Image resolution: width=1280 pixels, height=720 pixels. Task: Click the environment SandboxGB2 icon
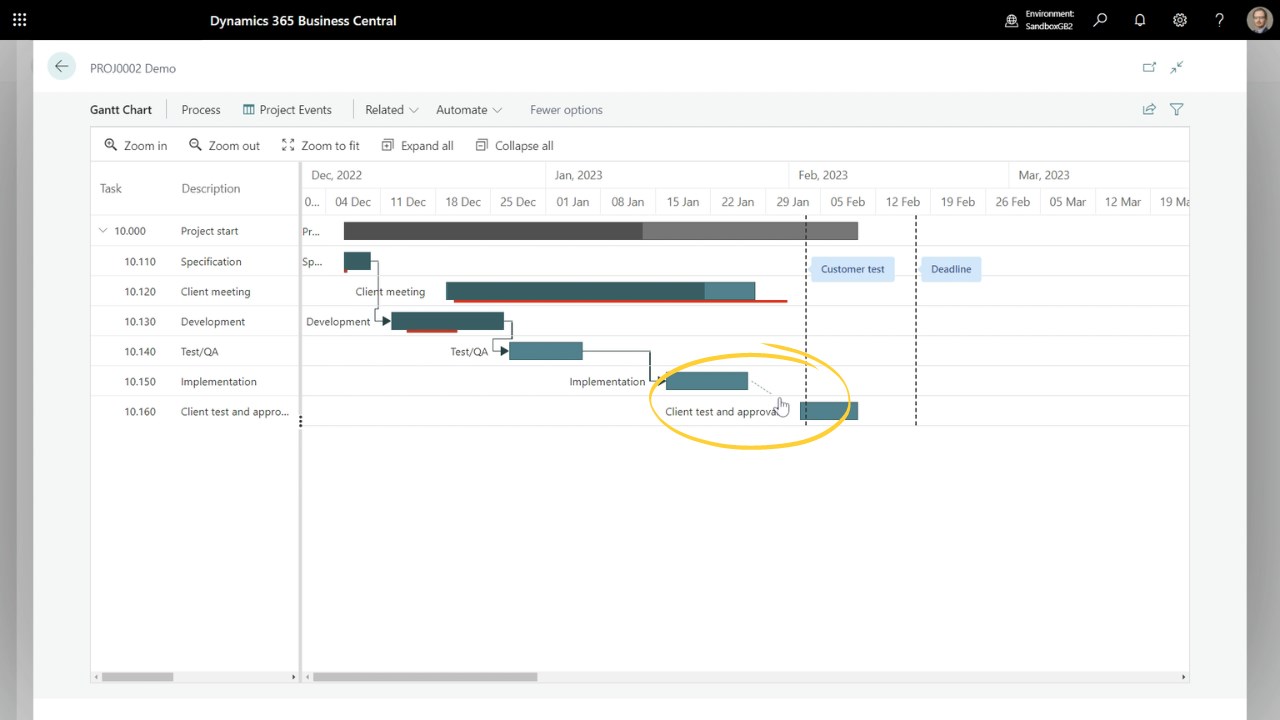click(1011, 20)
